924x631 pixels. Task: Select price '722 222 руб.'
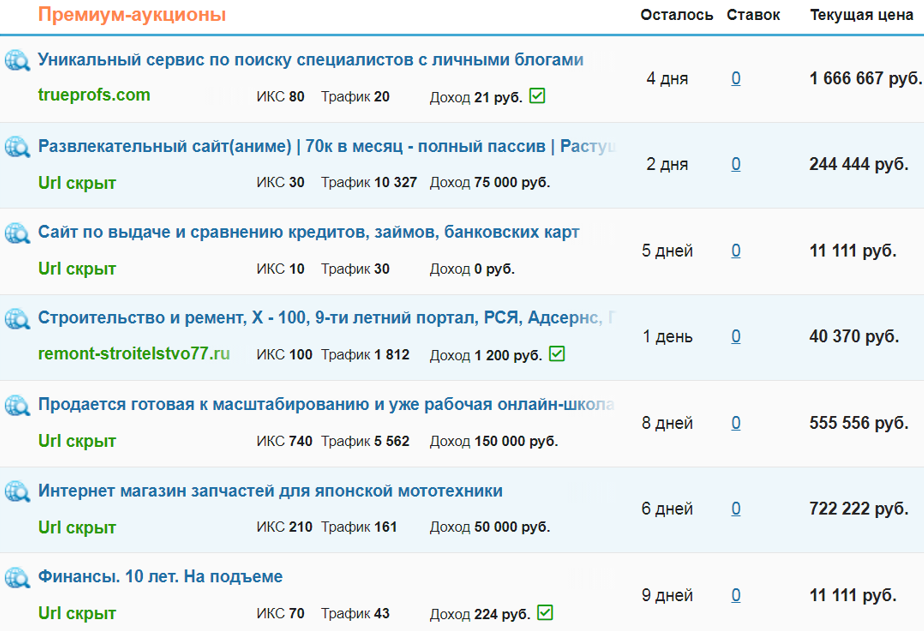pyautogui.click(x=859, y=508)
